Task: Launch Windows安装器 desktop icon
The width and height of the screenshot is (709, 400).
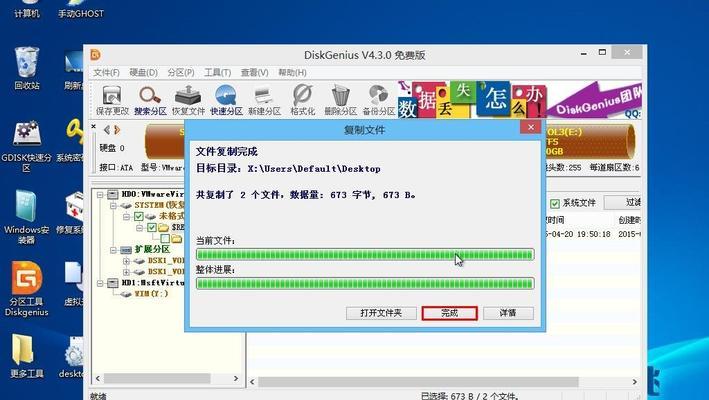Action: pos(27,216)
